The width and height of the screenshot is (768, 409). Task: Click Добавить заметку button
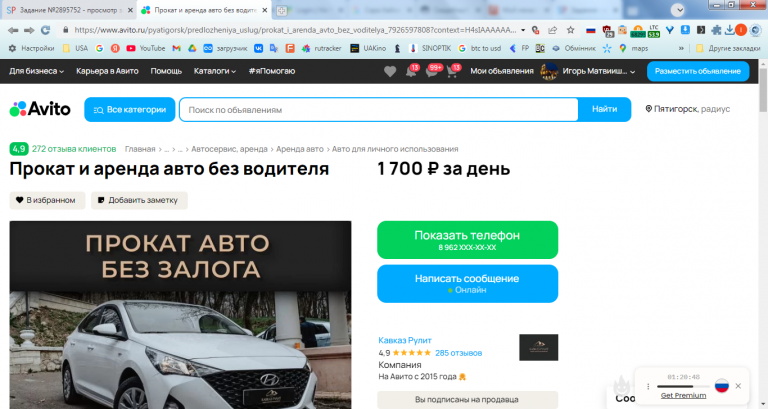tap(139, 200)
